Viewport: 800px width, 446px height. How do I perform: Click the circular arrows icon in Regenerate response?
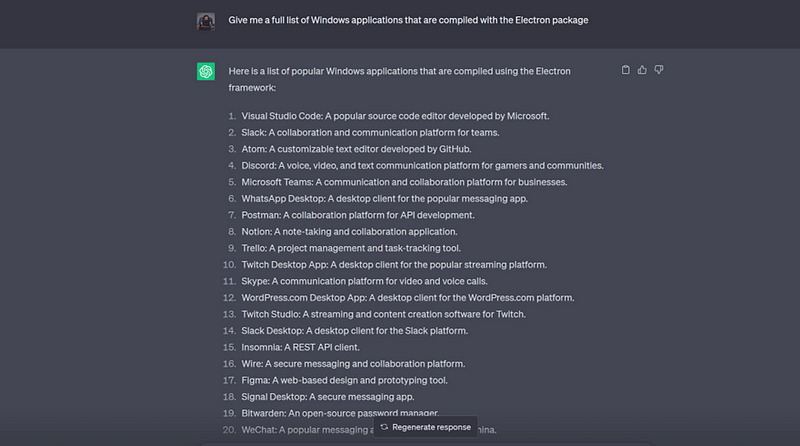384,427
